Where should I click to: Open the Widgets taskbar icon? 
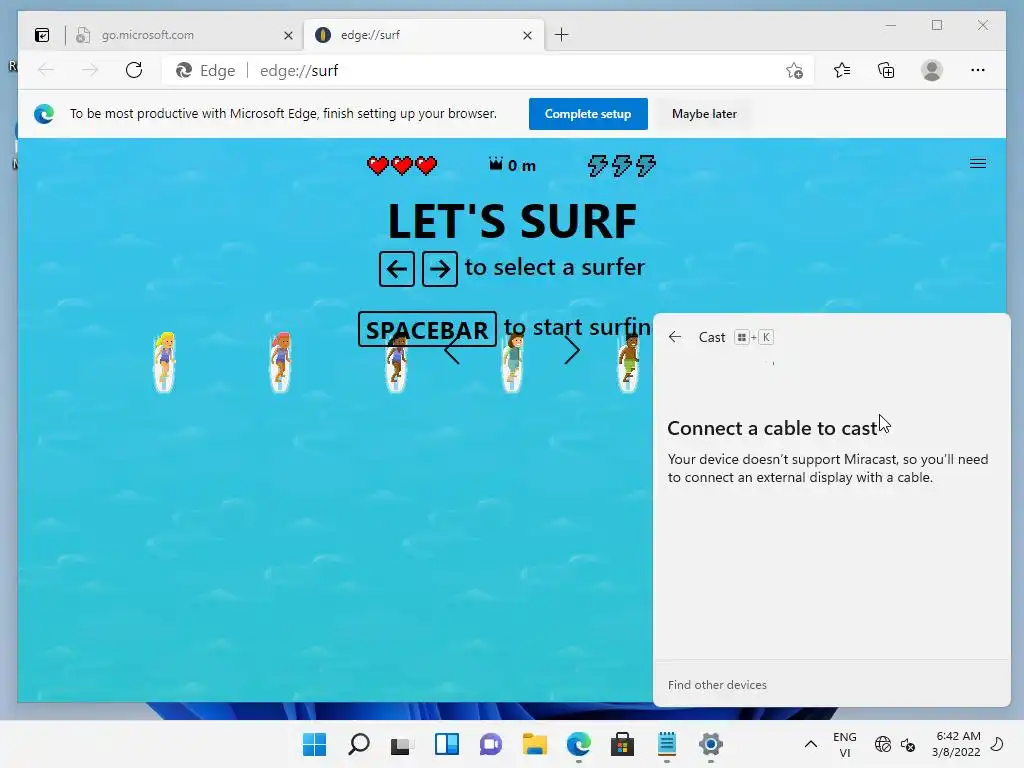447,744
